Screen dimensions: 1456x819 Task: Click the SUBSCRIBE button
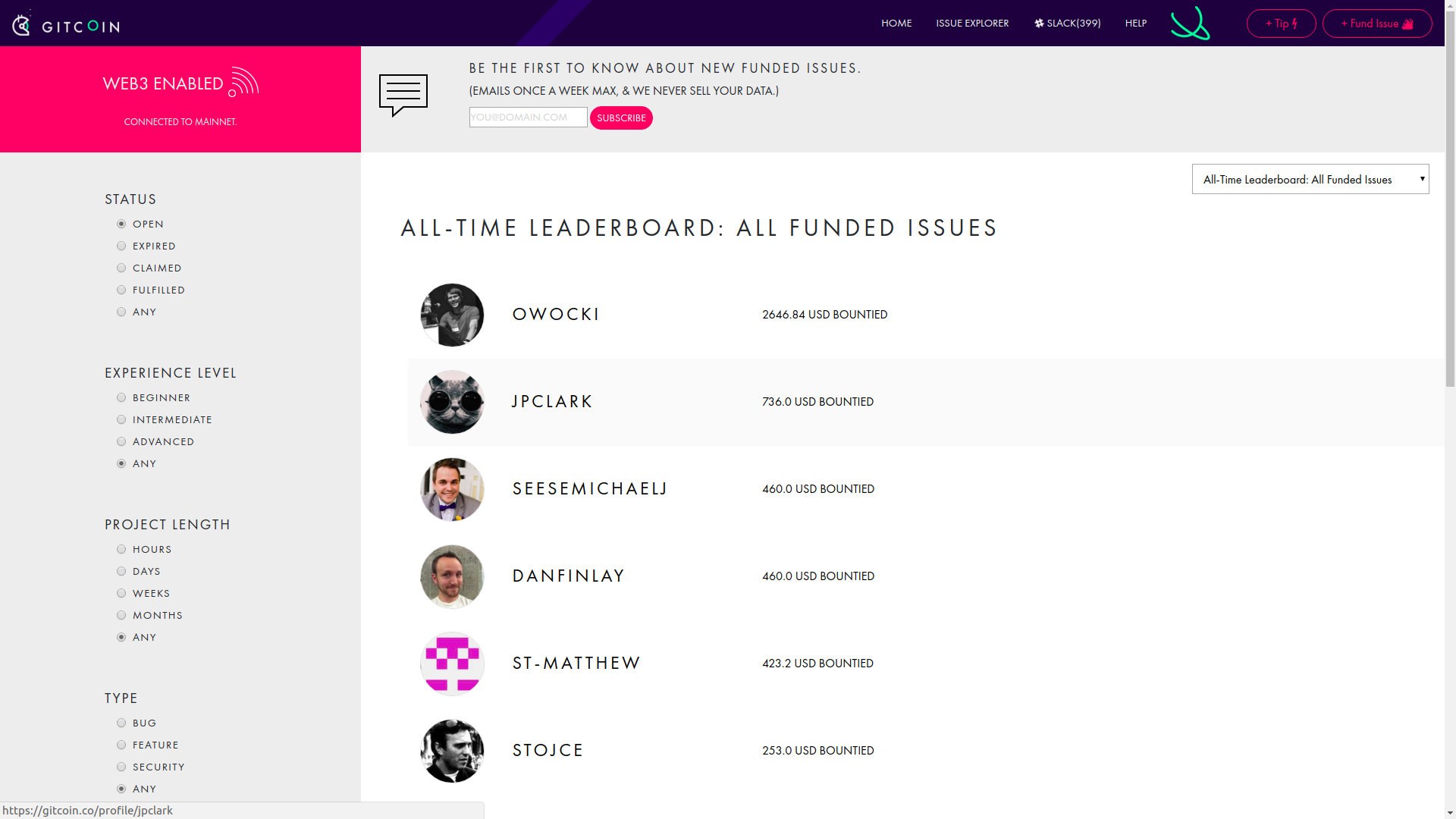(x=621, y=118)
